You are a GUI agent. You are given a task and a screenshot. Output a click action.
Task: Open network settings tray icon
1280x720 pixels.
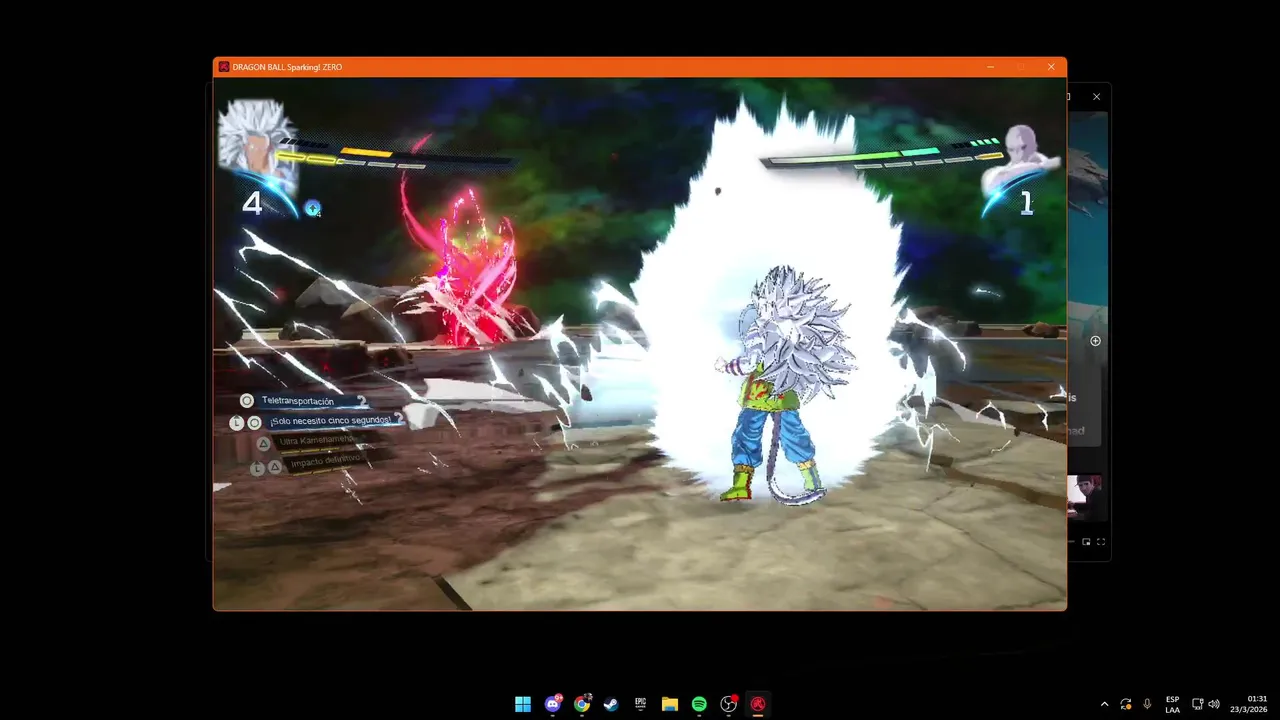[1197, 704]
